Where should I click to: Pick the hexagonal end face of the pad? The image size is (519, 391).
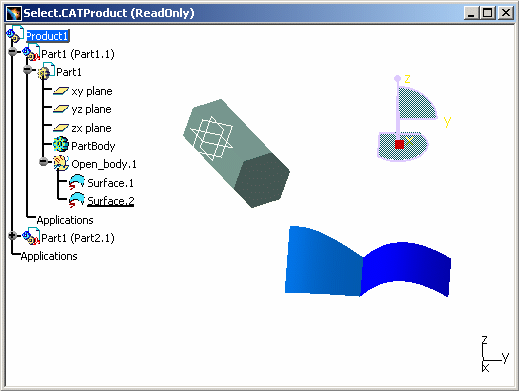click(262, 180)
